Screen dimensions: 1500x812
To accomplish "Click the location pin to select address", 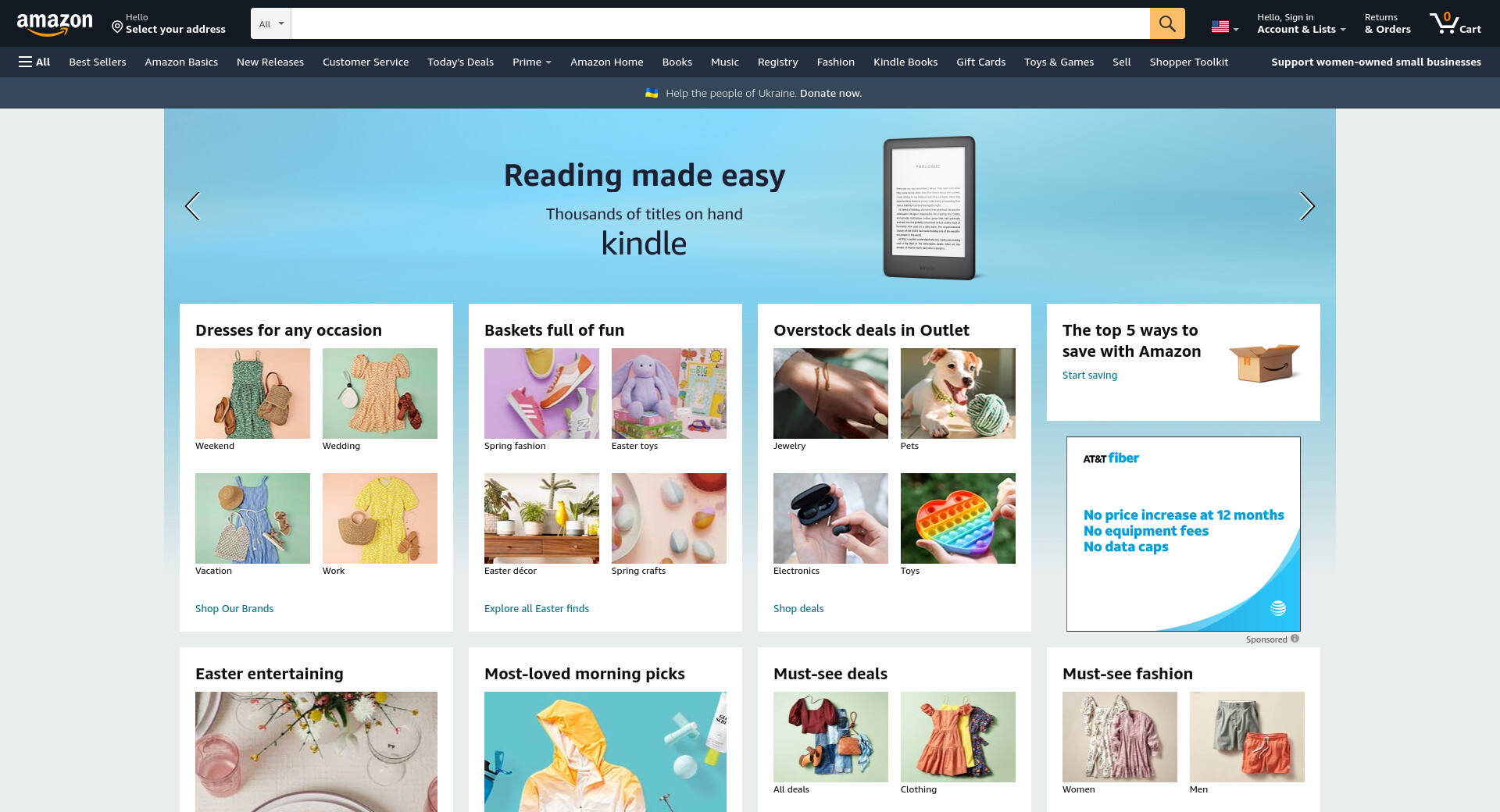I will tap(117, 27).
